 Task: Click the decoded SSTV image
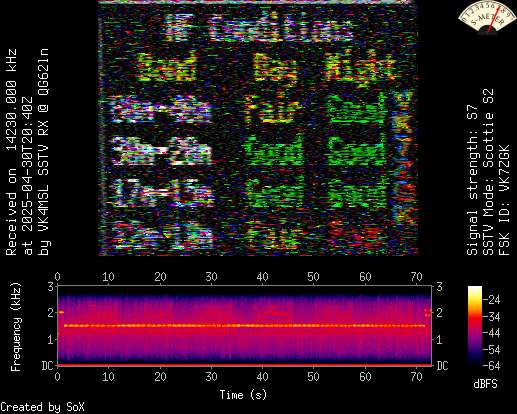pyautogui.click(x=258, y=128)
